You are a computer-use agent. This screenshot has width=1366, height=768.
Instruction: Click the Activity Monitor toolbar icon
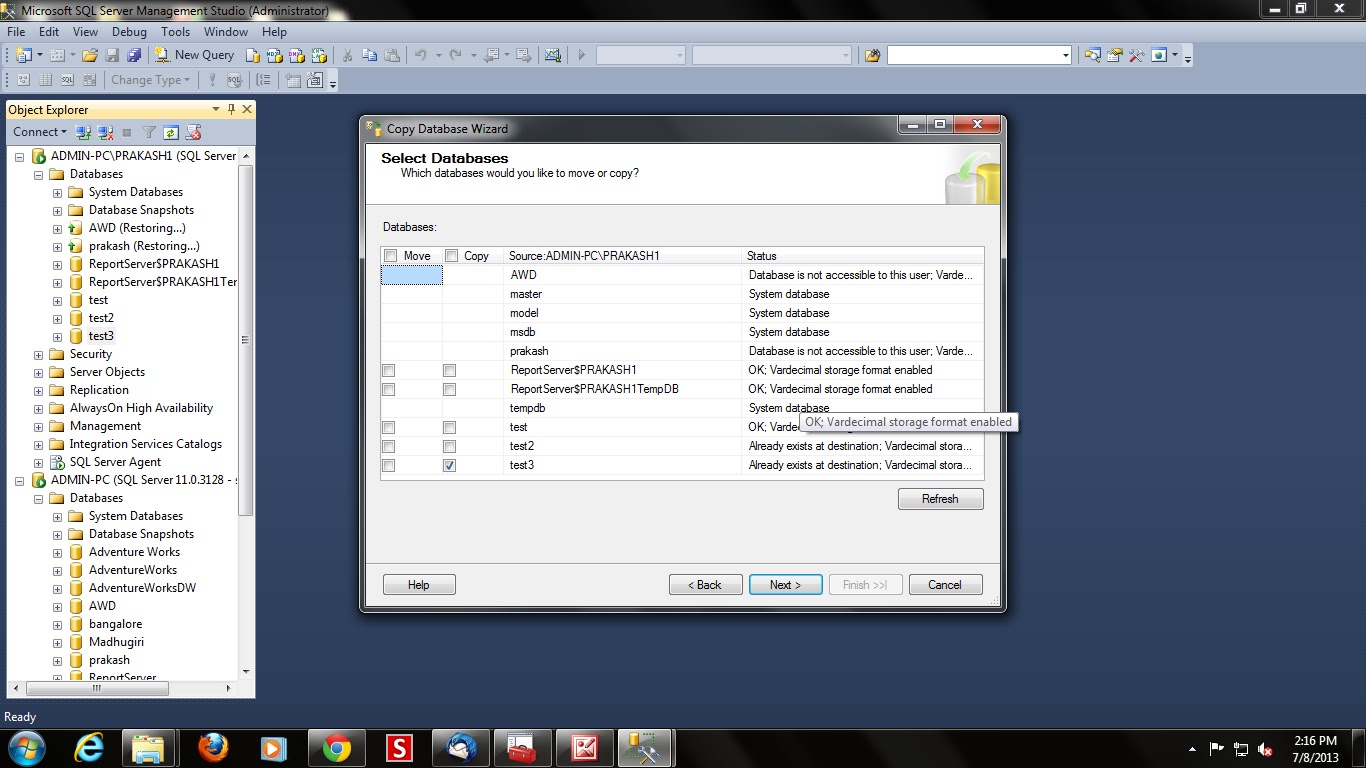coord(552,55)
